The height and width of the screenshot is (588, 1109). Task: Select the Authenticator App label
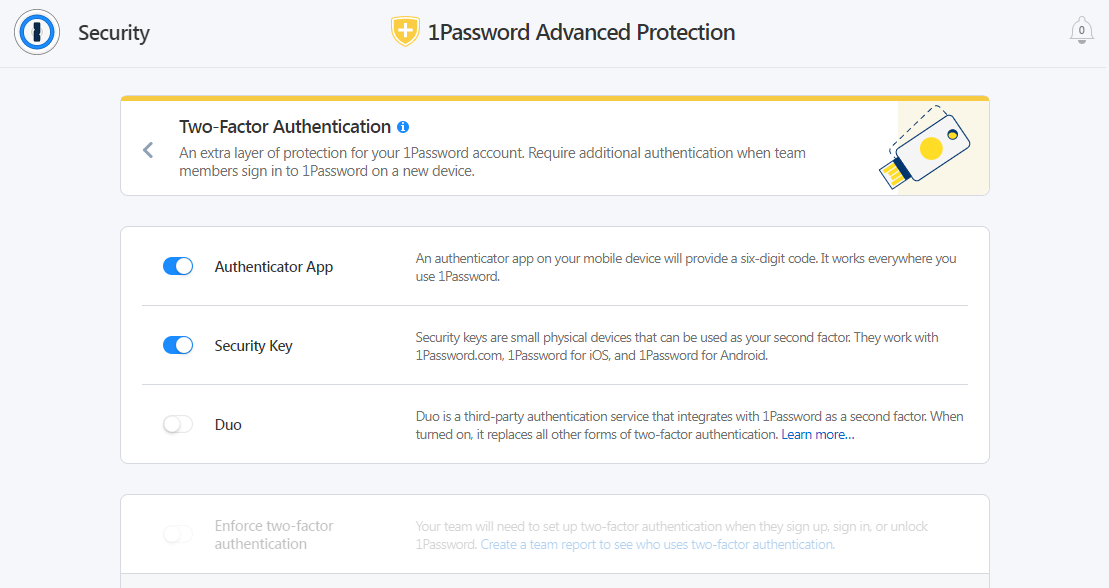pos(274,267)
